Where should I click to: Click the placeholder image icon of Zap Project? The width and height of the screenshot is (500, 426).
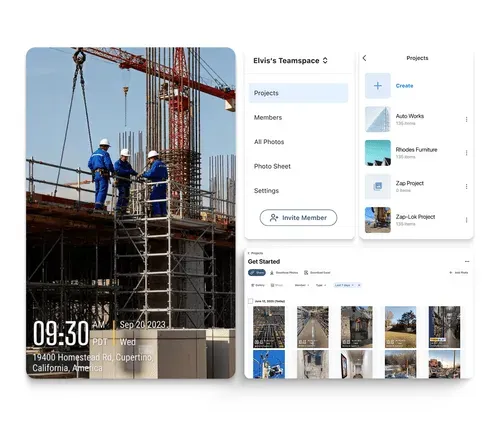click(378, 186)
